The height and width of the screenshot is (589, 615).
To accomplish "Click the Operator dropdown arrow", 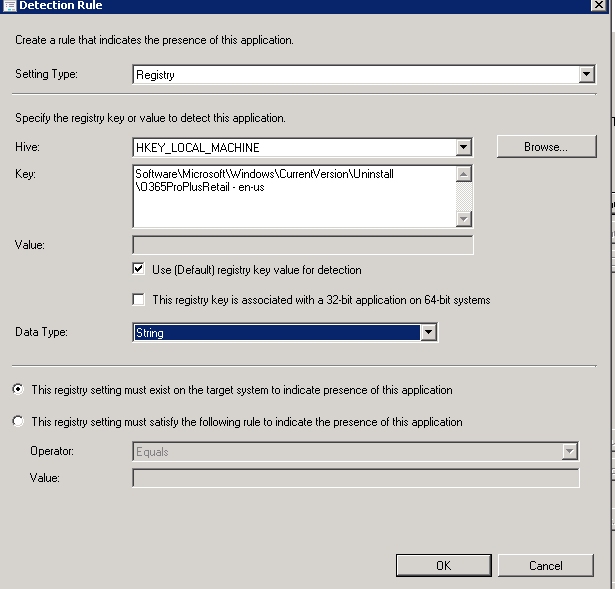I will 570,452.
